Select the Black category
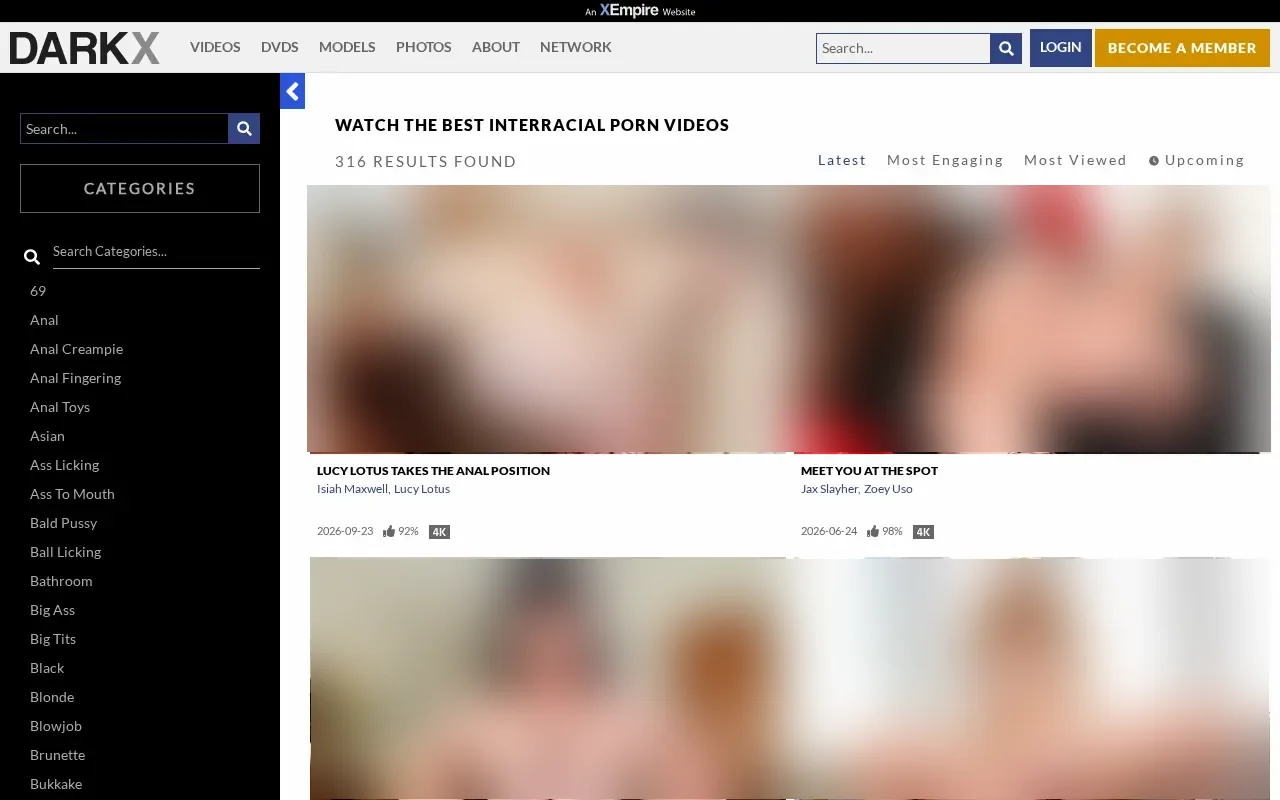 coord(47,668)
